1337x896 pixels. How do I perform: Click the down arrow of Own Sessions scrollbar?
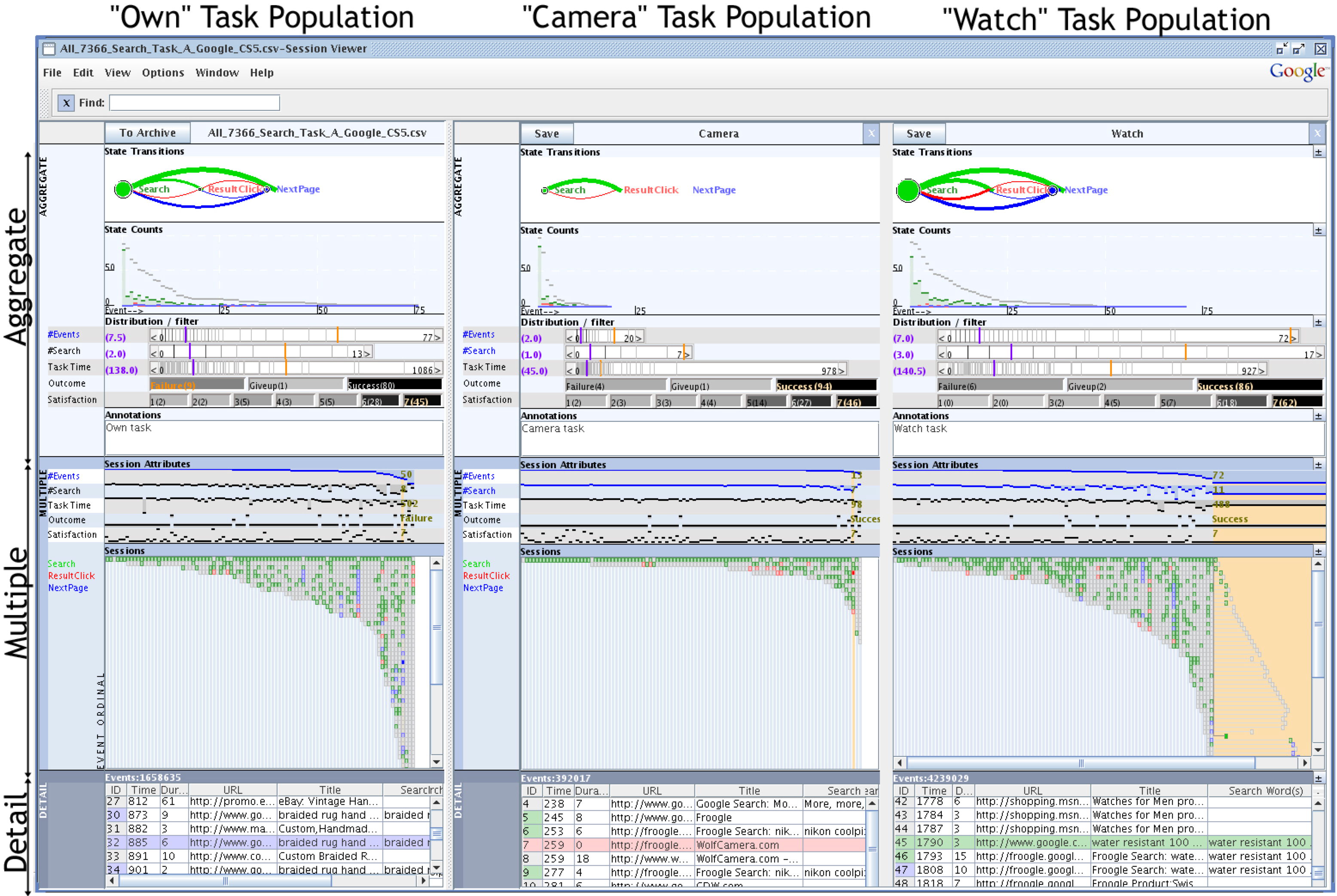(x=436, y=761)
